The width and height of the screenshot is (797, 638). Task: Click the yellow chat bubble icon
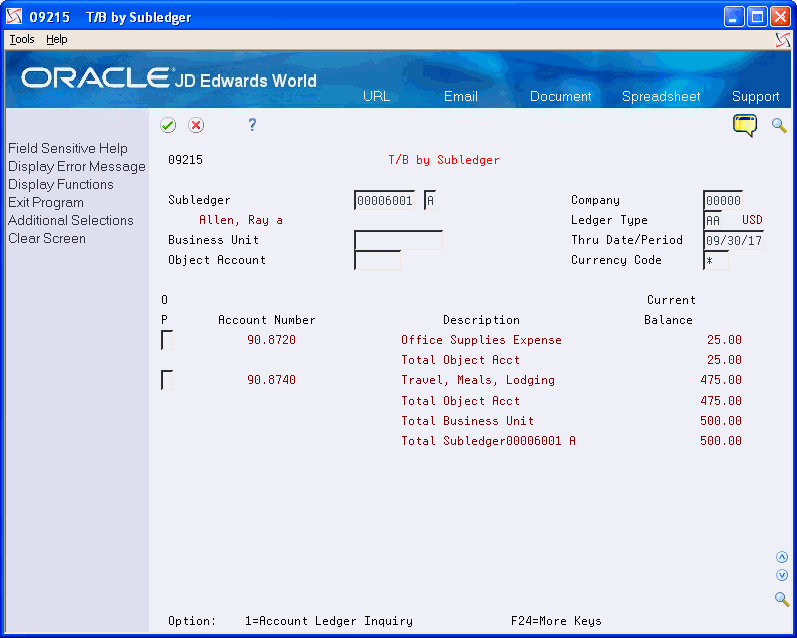coord(745,125)
